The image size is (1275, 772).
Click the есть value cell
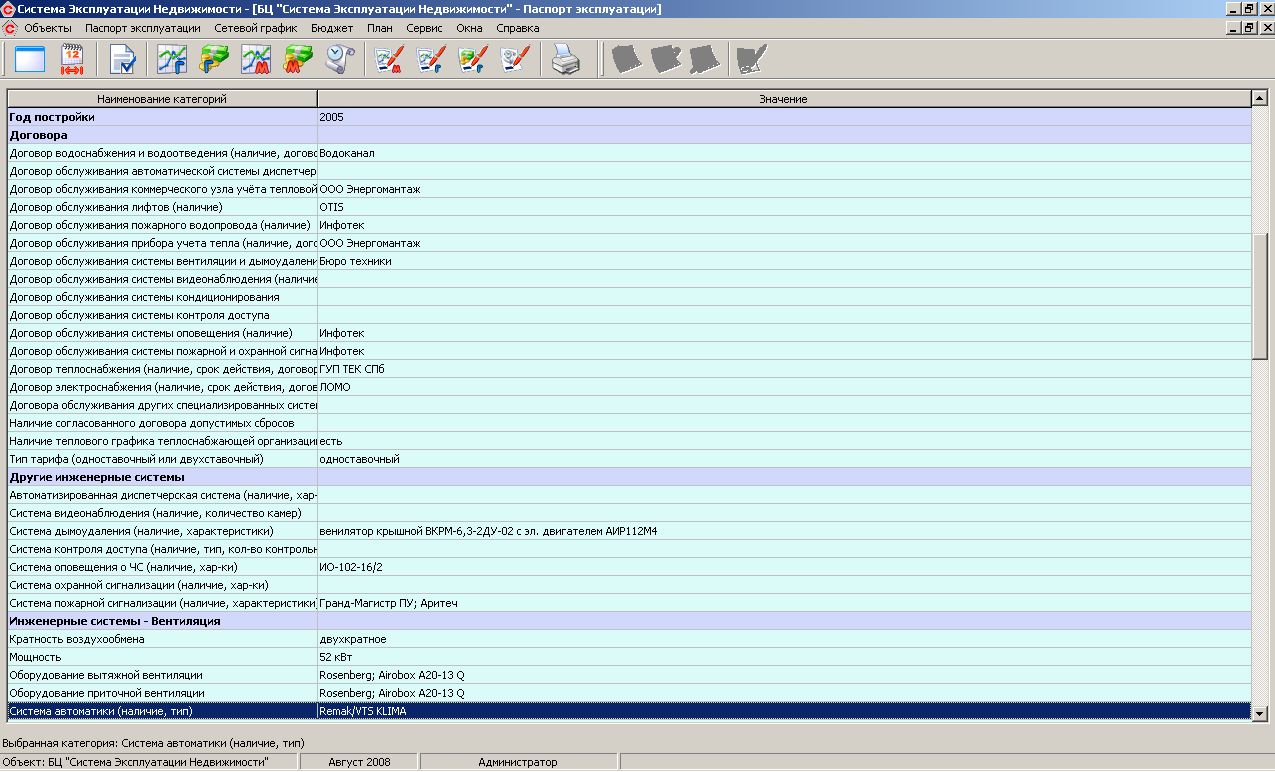pyautogui.click(x=784, y=441)
